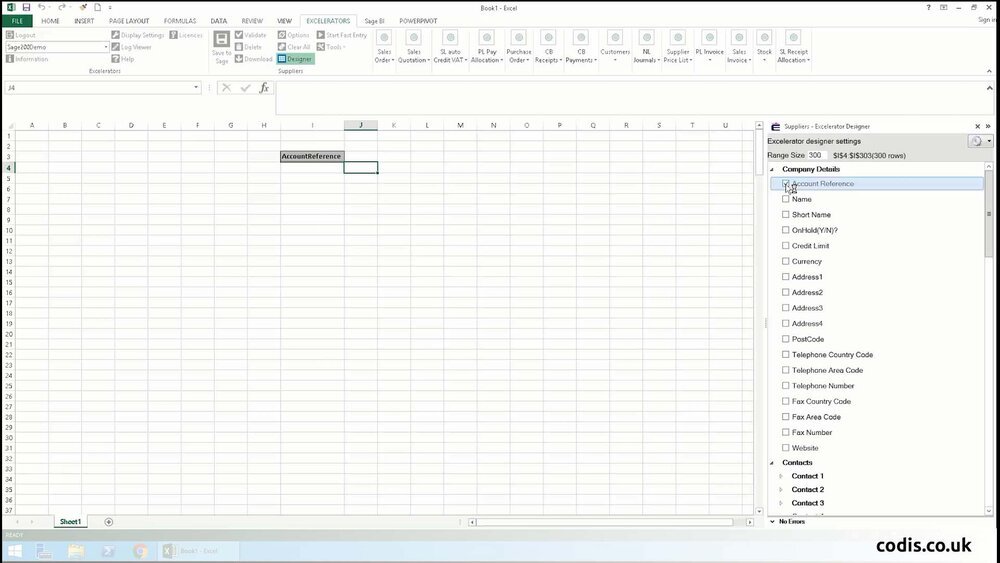1000x563 pixels.
Task: Click the Information button
Action: click(x=27, y=59)
